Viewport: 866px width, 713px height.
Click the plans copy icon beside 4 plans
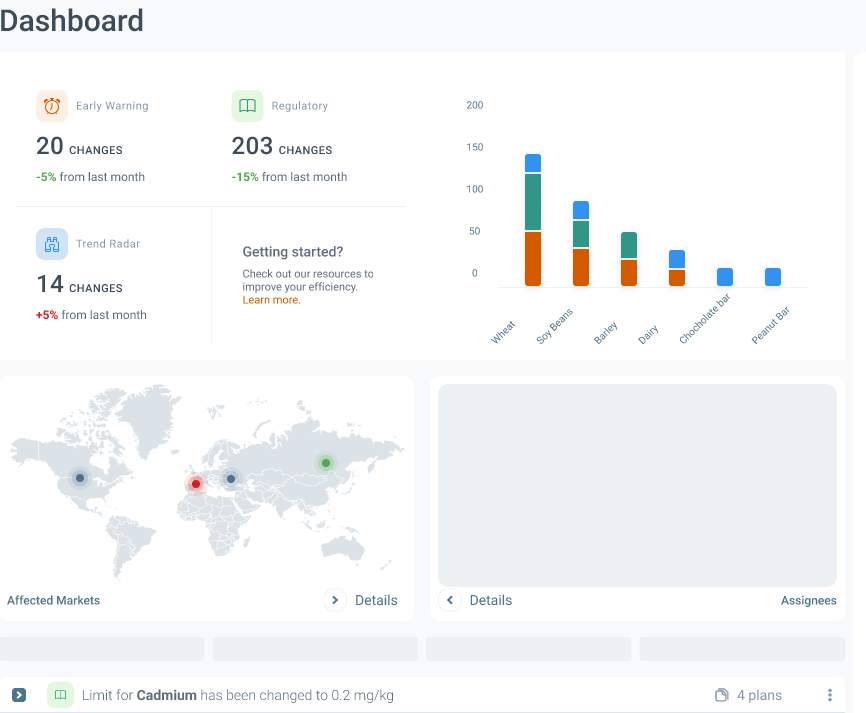[721, 695]
